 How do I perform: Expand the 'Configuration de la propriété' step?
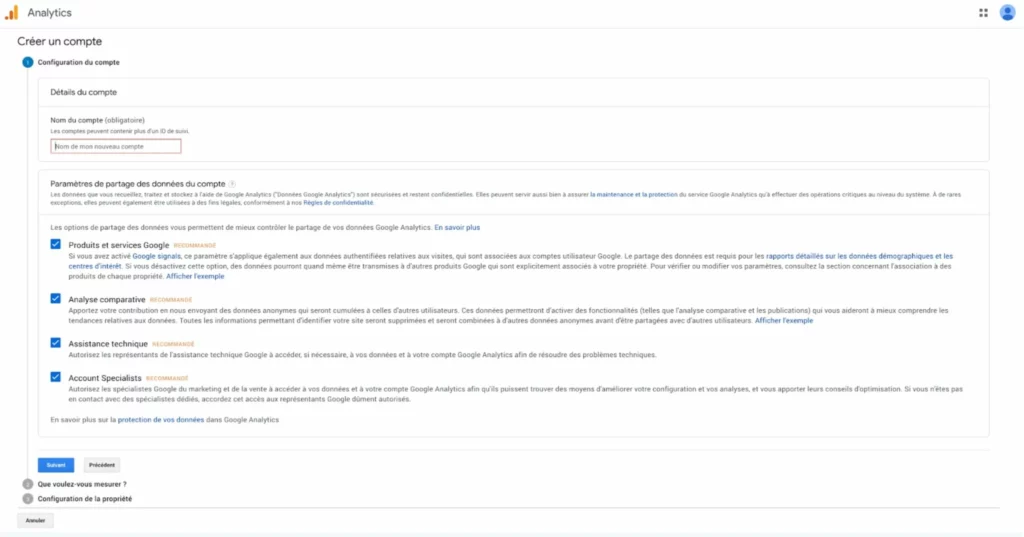coord(85,498)
